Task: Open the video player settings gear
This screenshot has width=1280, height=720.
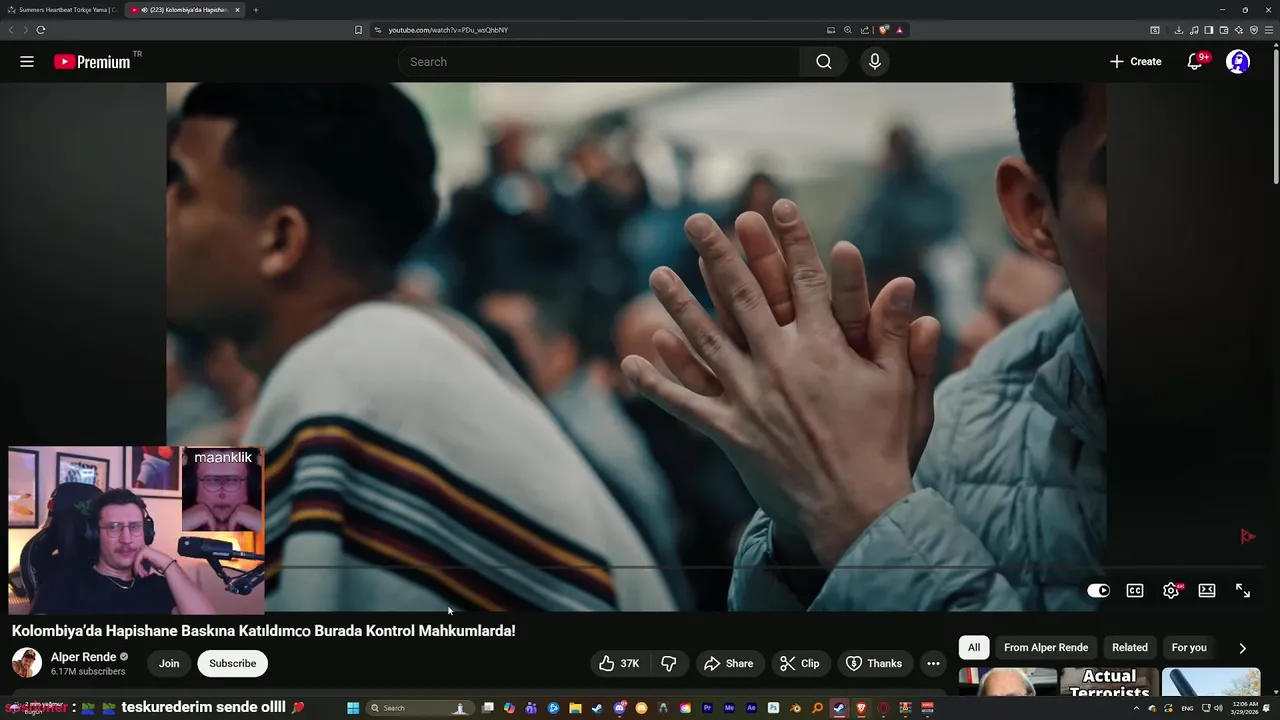Action: click(1171, 591)
